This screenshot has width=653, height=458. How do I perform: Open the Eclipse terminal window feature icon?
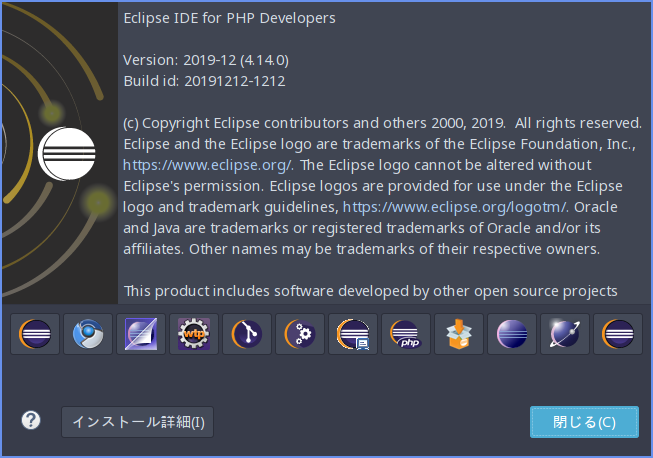point(353,334)
